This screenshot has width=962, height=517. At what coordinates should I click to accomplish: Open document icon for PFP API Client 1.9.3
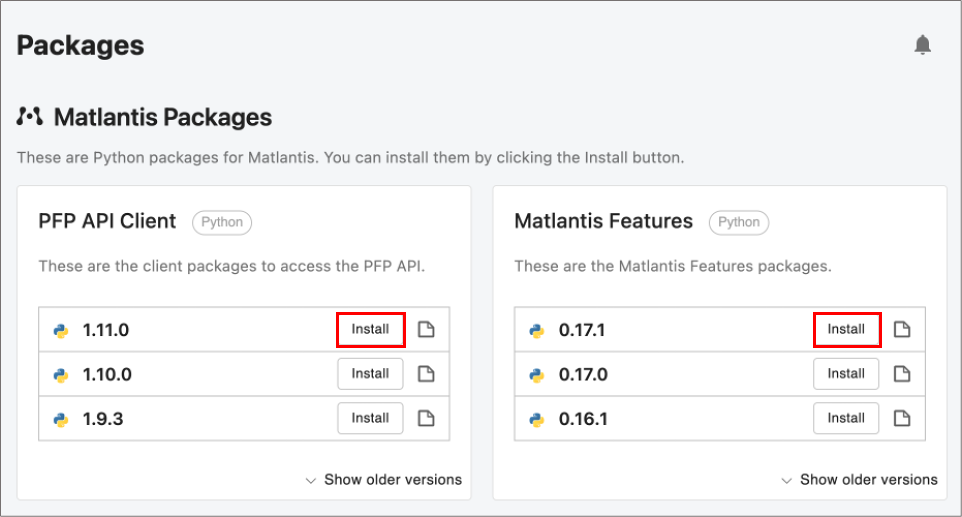426,418
